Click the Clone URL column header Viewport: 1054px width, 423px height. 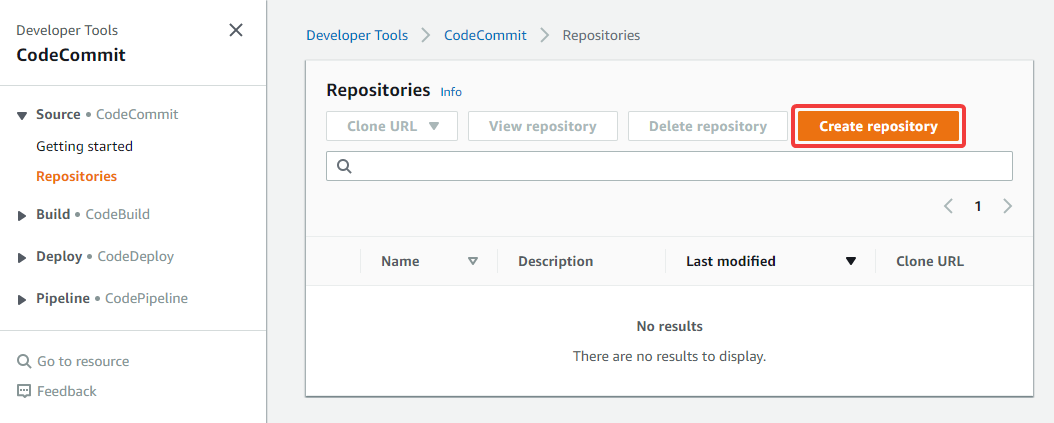coord(930,261)
